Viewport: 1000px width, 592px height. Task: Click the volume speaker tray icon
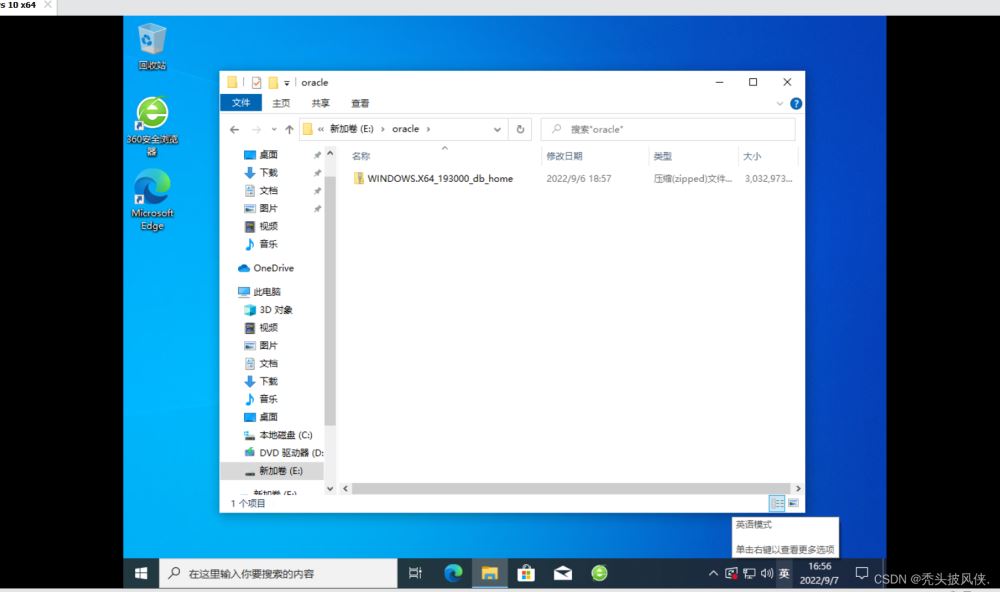click(767, 573)
